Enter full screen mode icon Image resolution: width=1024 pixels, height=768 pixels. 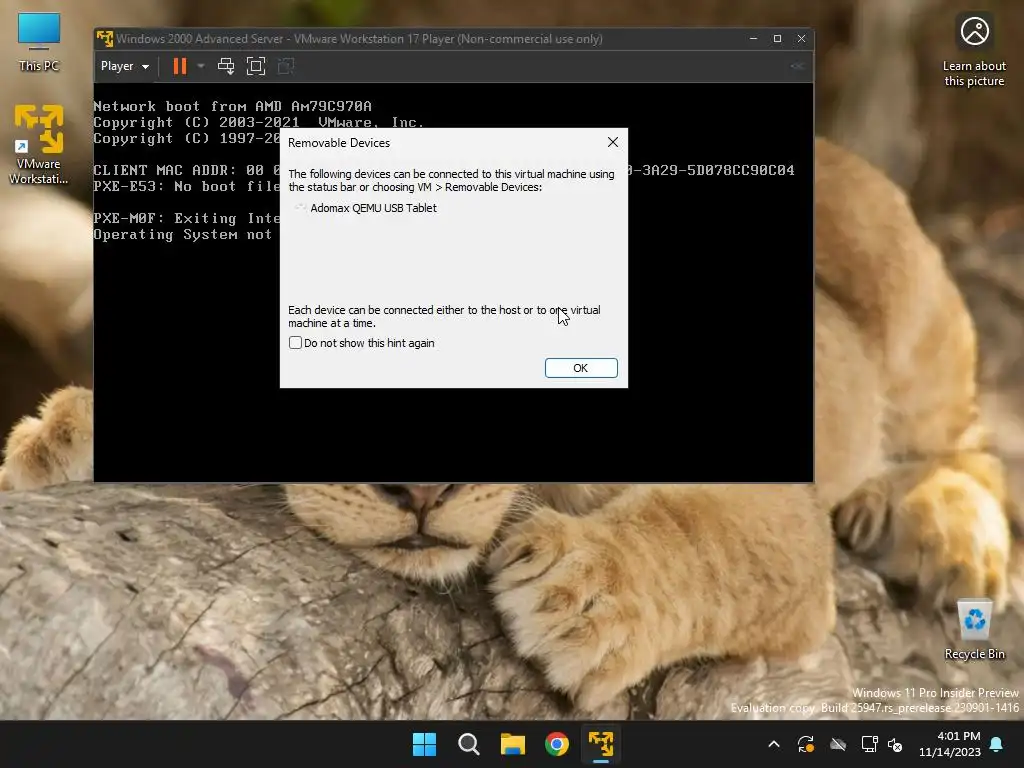point(256,66)
